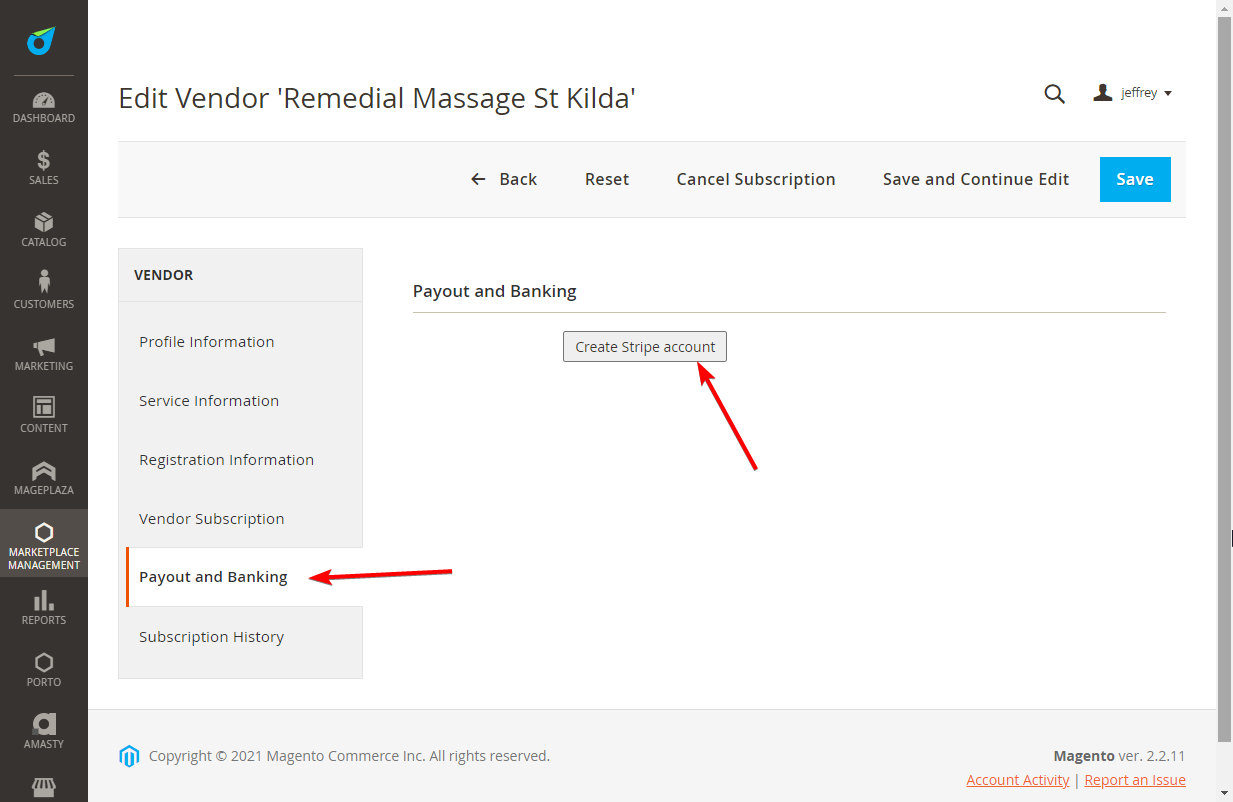Screen dimensions: 1233x802
Task: Click the VENDOR panel heading
Action: (164, 275)
